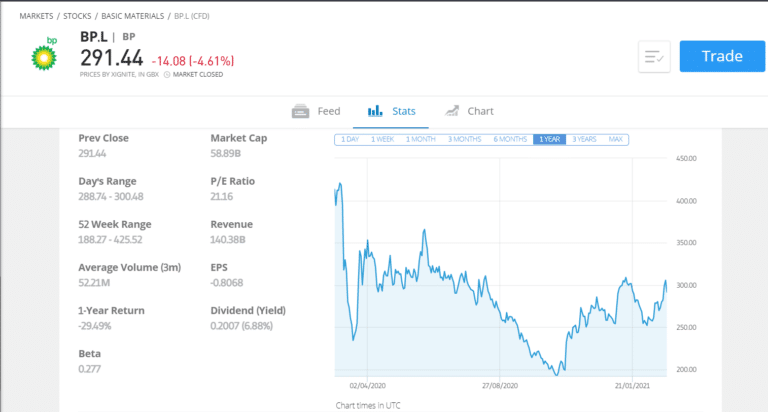Select the MAX chart range

pyautogui.click(x=616, y=139)
